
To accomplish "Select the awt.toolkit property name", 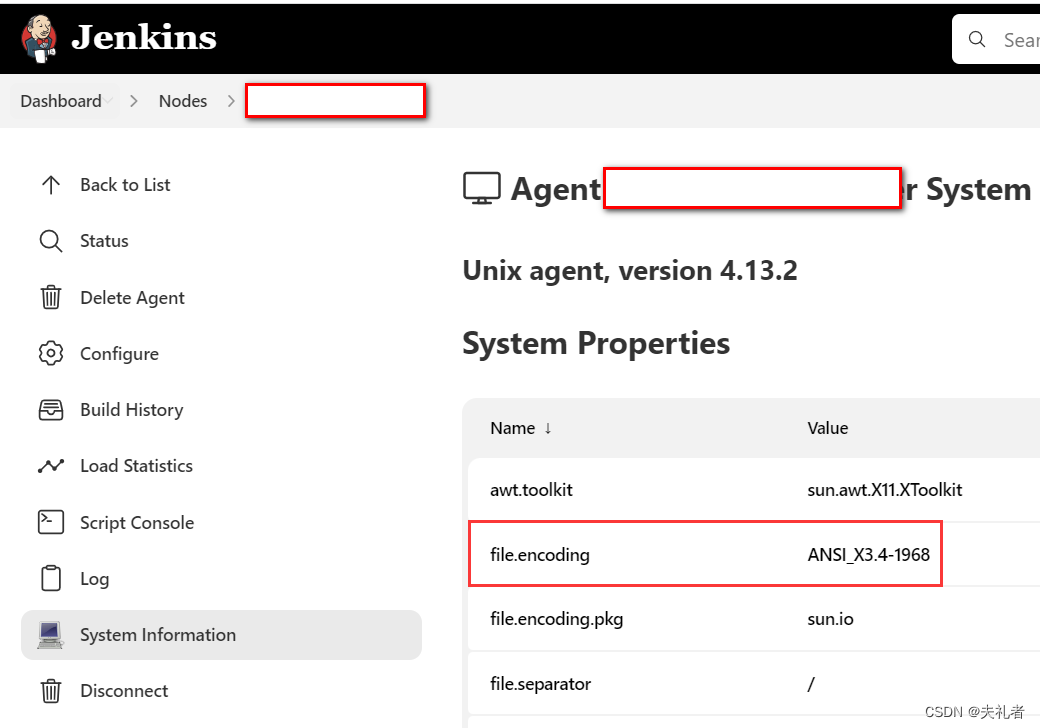I will pos(531,490).
